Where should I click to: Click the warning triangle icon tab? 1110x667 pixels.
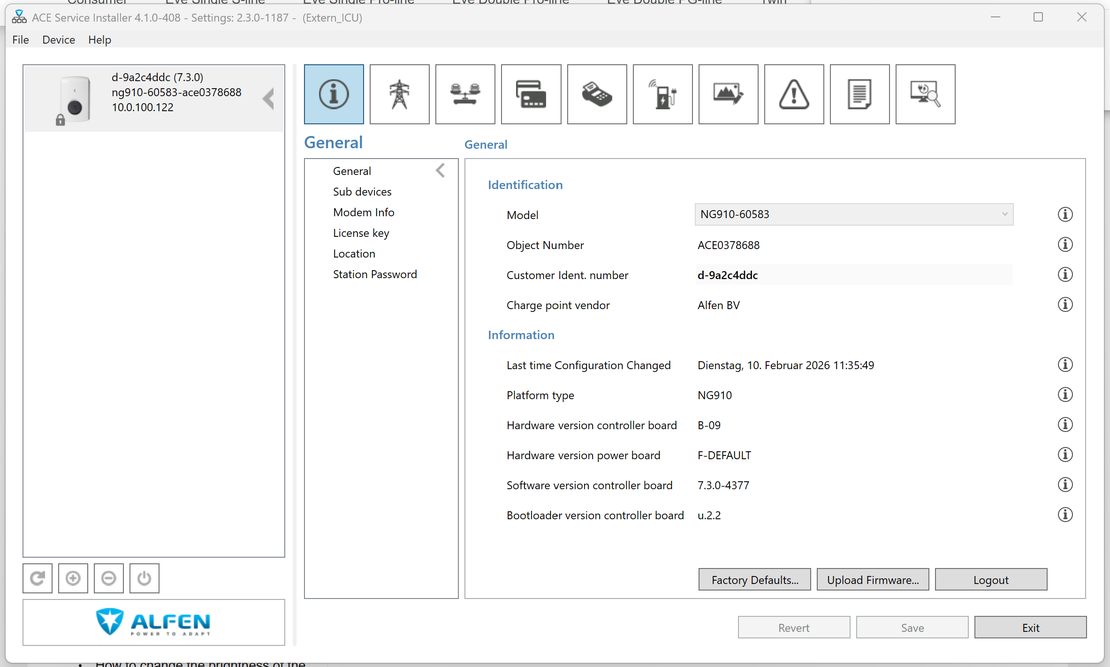point(794,94)
